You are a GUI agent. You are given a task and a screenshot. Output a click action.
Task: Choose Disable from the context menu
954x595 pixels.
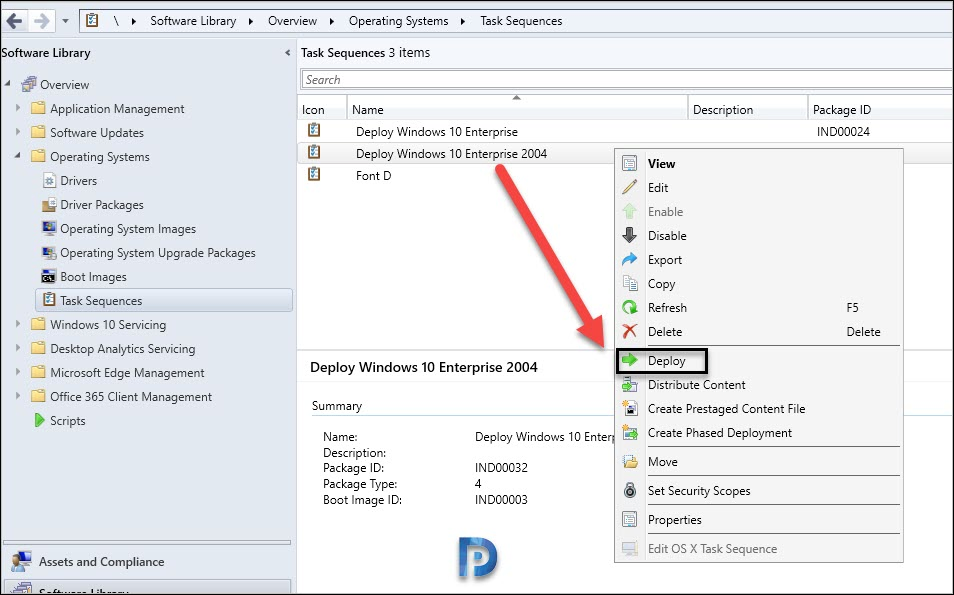[759, 235]
